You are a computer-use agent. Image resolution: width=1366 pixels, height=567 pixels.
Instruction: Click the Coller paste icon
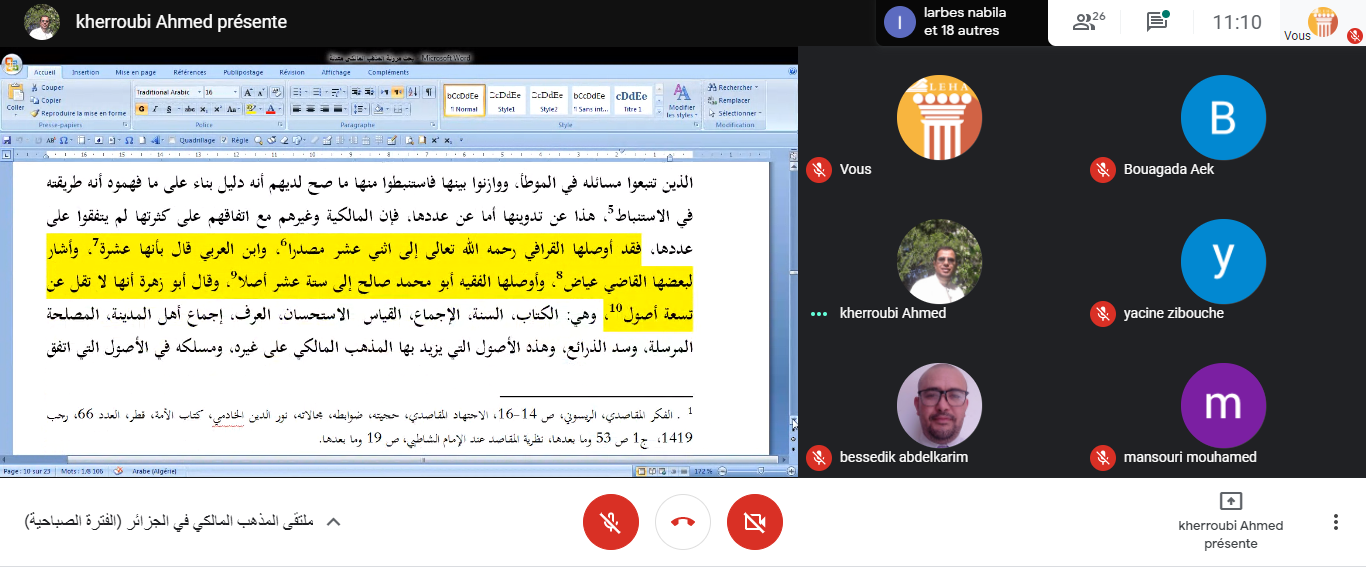pos(15,95)
